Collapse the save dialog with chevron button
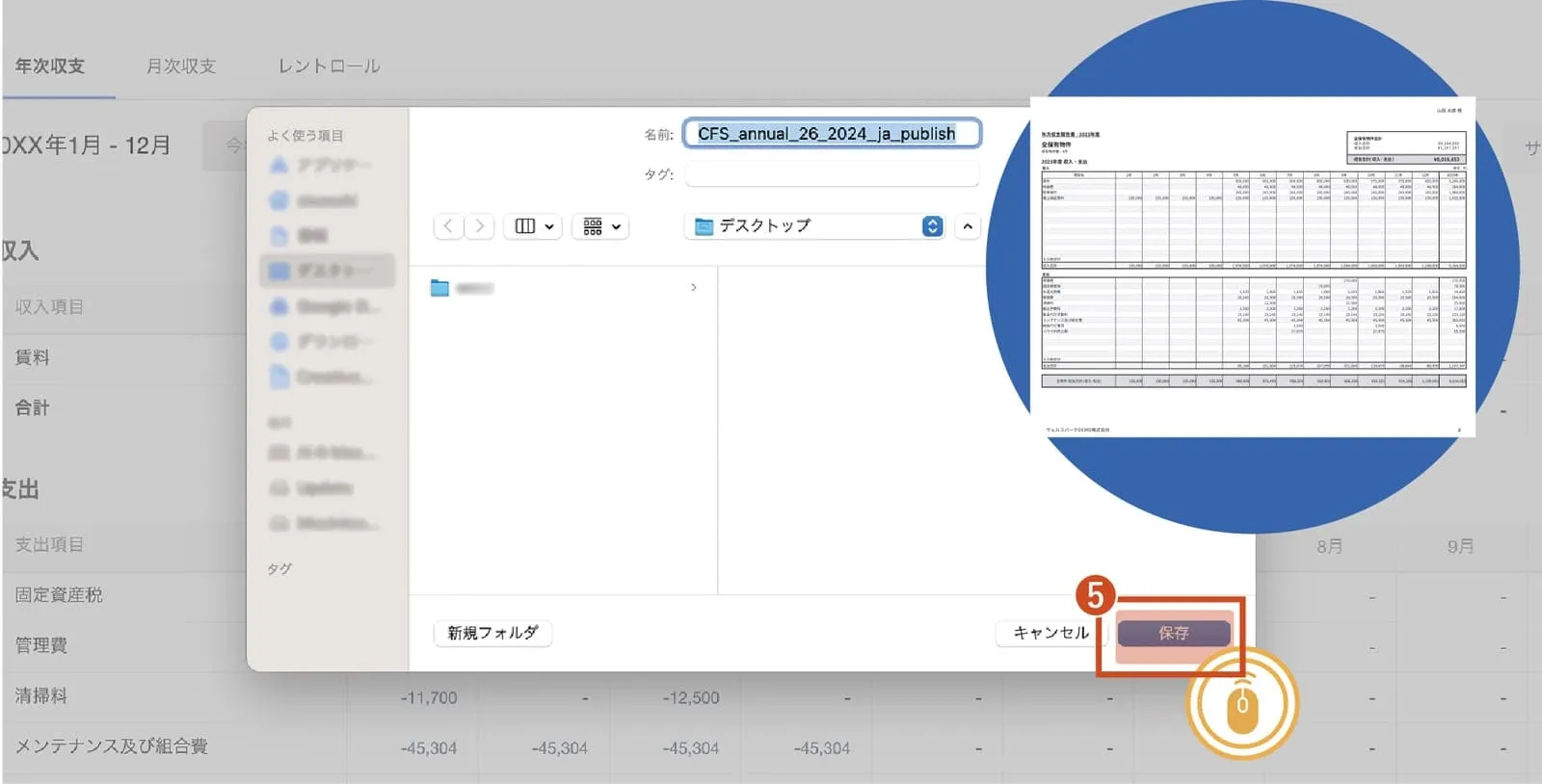Image resolution: width=1542 pixels, height=784 pixels. coord(968,226)
